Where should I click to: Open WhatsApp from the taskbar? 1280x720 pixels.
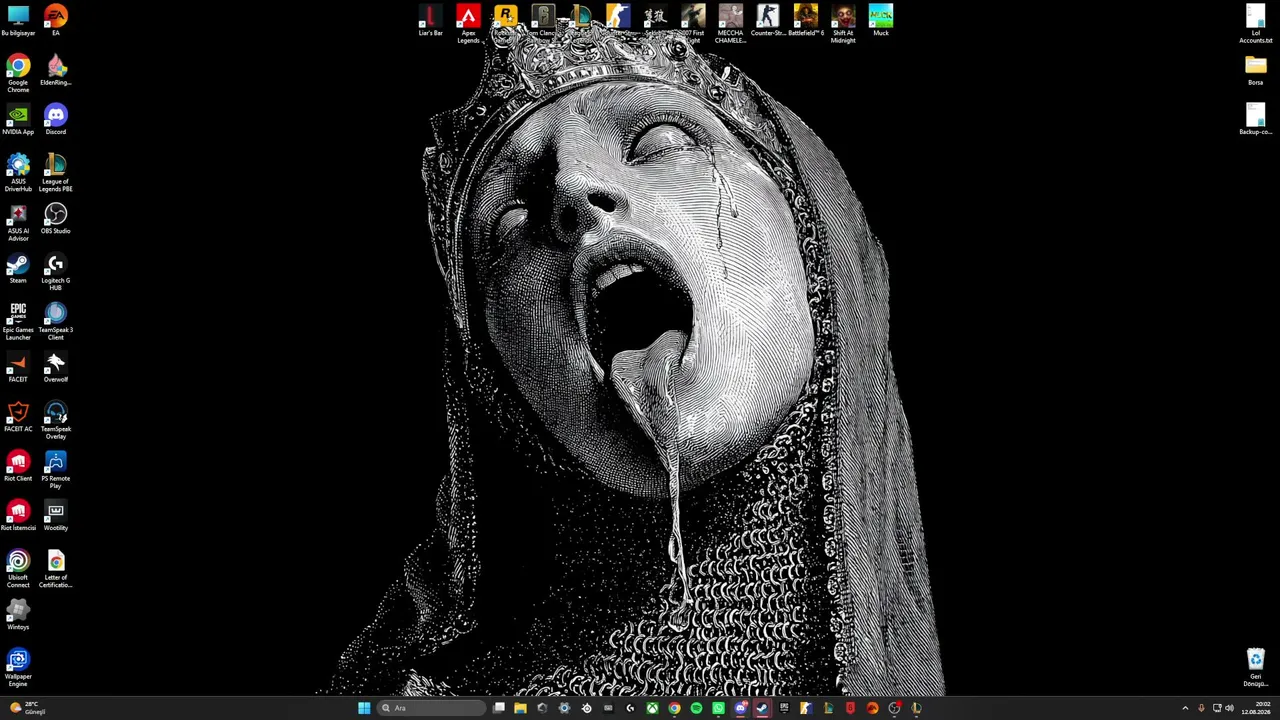pyautogui.click(x=718, y=708)
